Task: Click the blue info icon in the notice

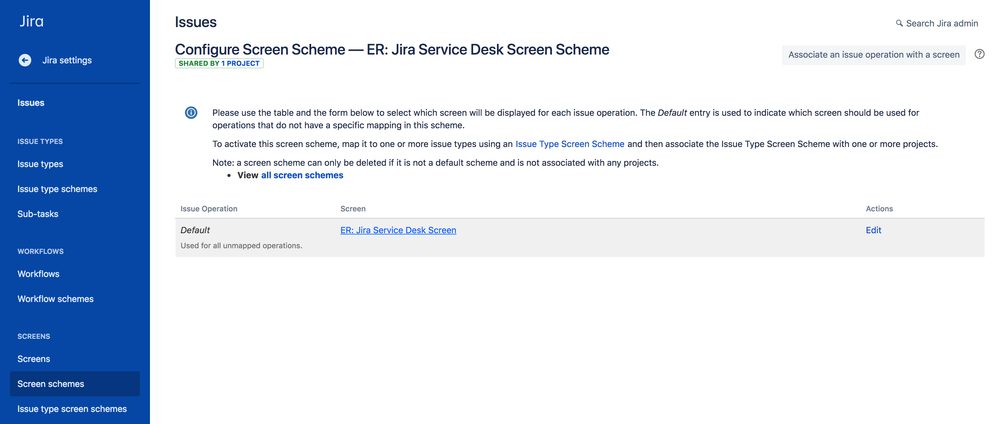Action: 190,113
